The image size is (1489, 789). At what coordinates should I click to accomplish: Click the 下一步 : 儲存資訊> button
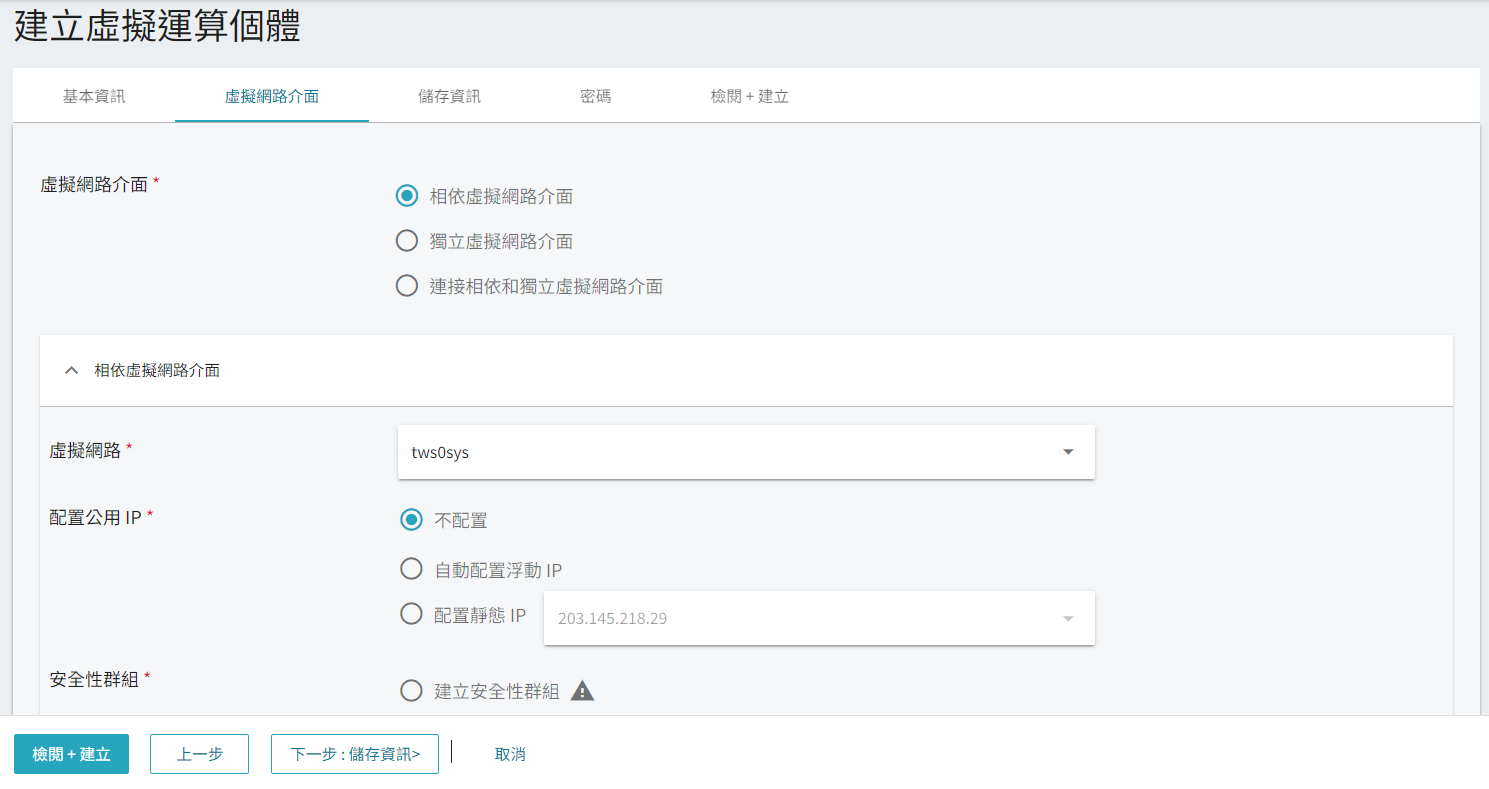tap(355, 754)
